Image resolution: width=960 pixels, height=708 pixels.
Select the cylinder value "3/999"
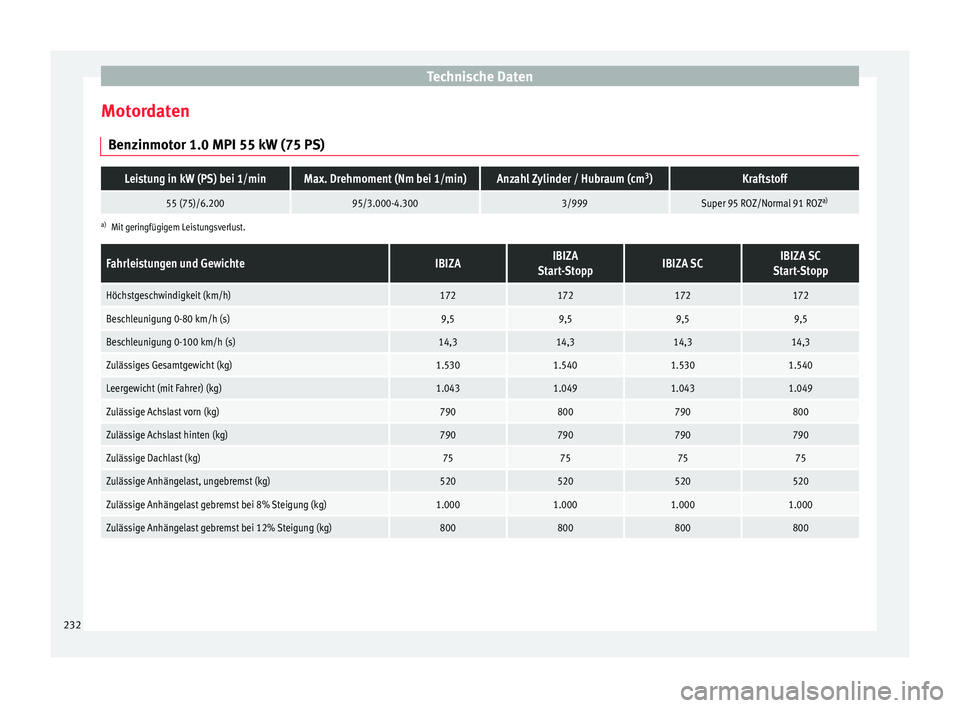point(574,203)
